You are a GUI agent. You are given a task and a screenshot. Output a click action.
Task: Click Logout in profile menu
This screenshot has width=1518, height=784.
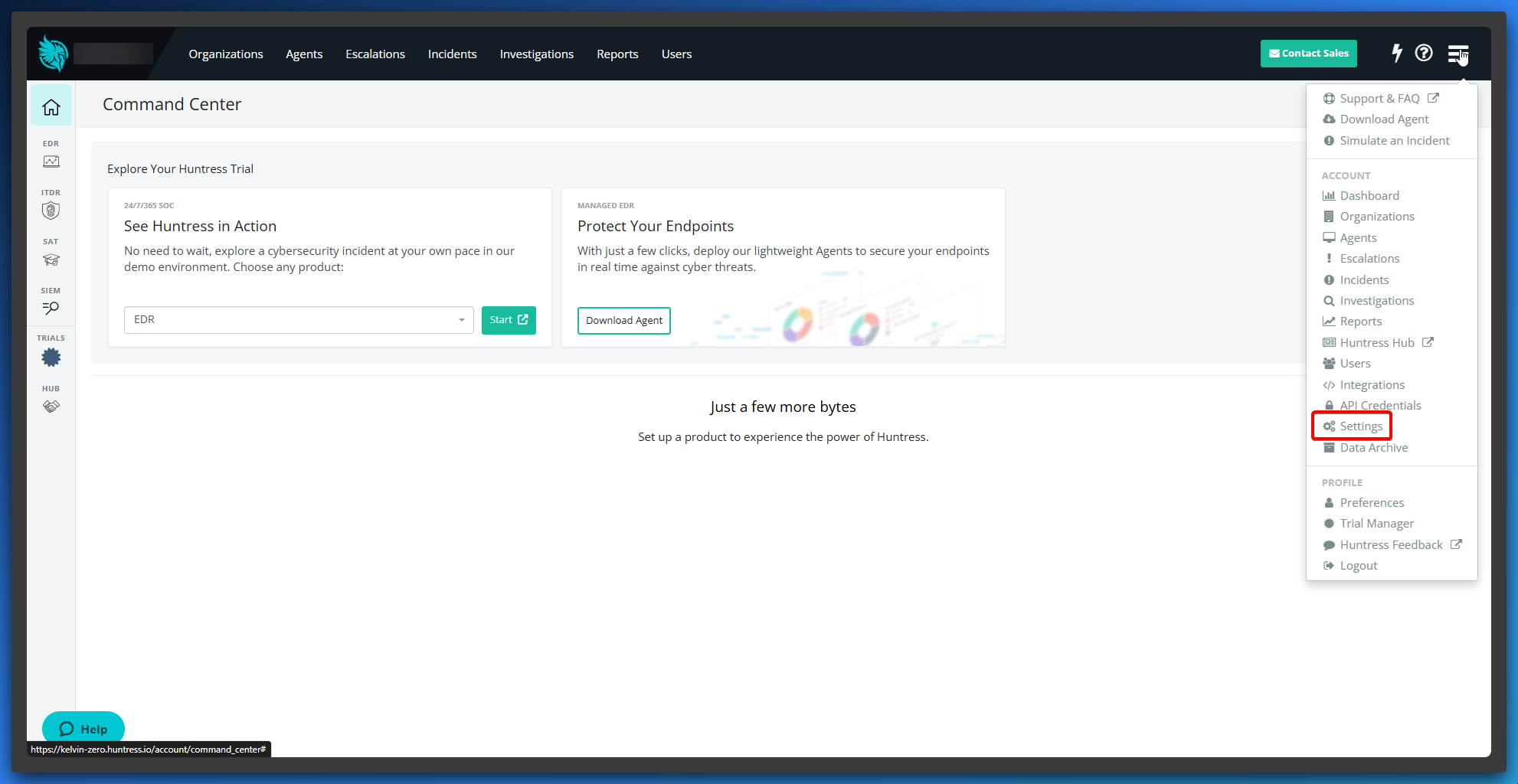pyautogui.click(x=1350, y=566)
